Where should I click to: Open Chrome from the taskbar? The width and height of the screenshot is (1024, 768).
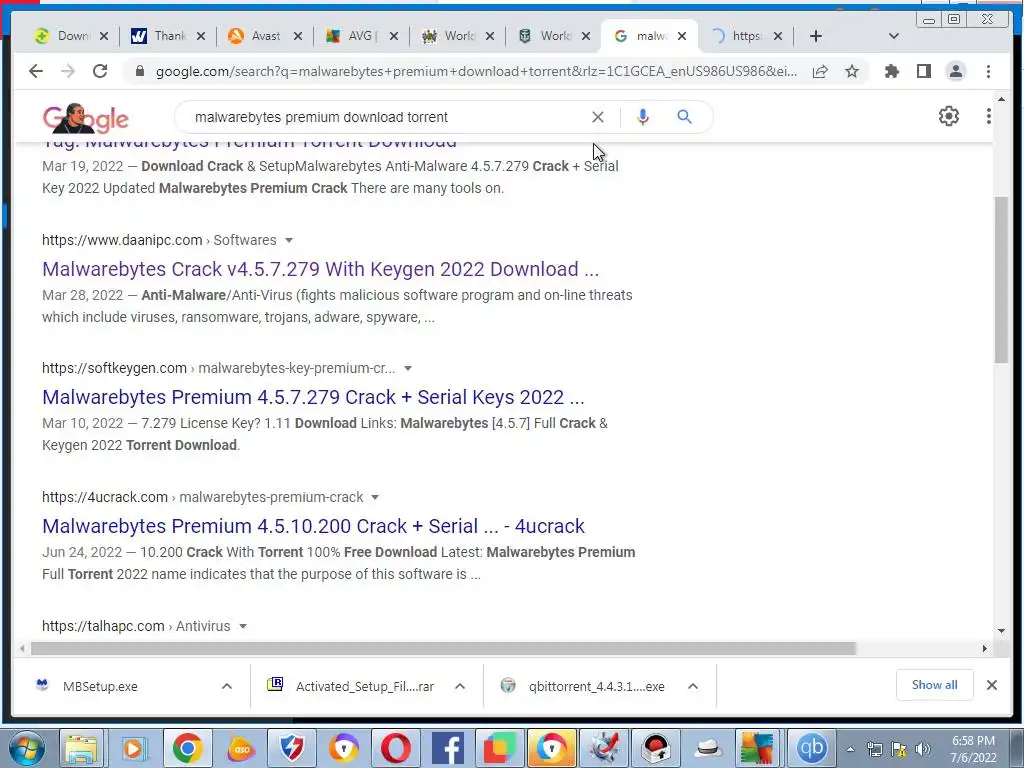tap(187, 748)
